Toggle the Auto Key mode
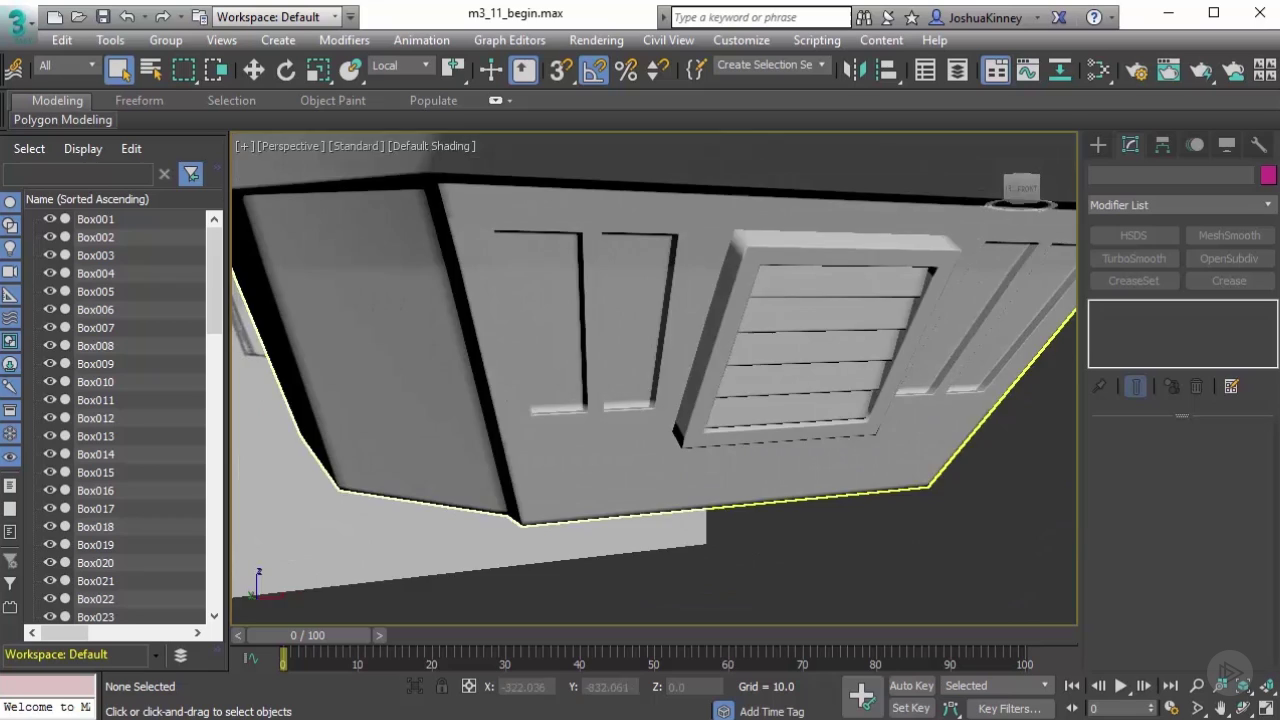1280x720 pixels. click(911, 686)
